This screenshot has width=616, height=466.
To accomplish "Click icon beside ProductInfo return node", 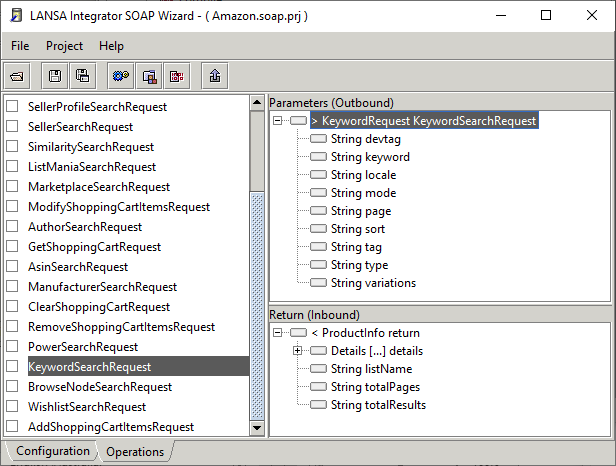I will pyautogui.click(x=299, y=333).
